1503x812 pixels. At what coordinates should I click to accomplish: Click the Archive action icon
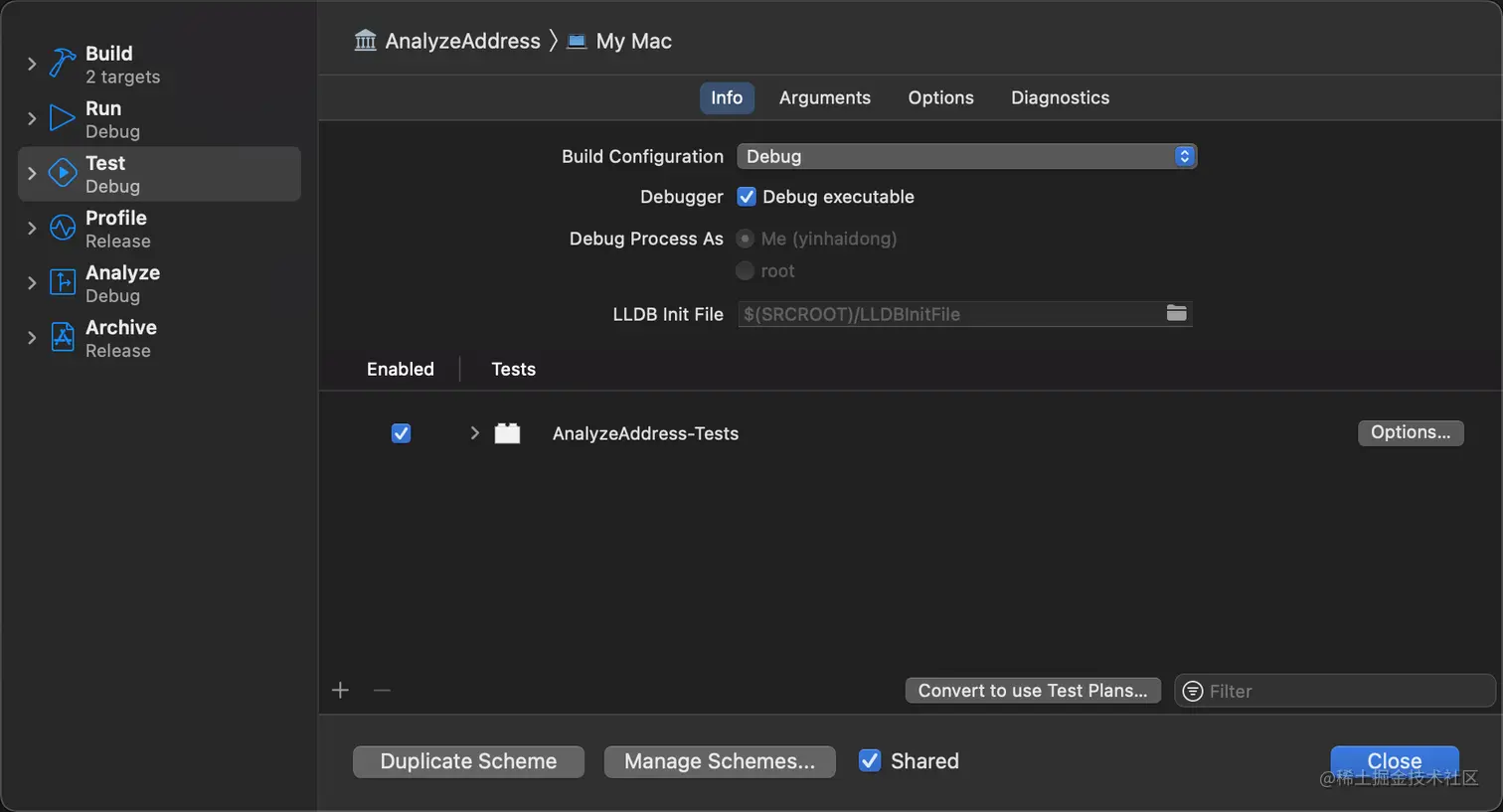coord(63,337)
